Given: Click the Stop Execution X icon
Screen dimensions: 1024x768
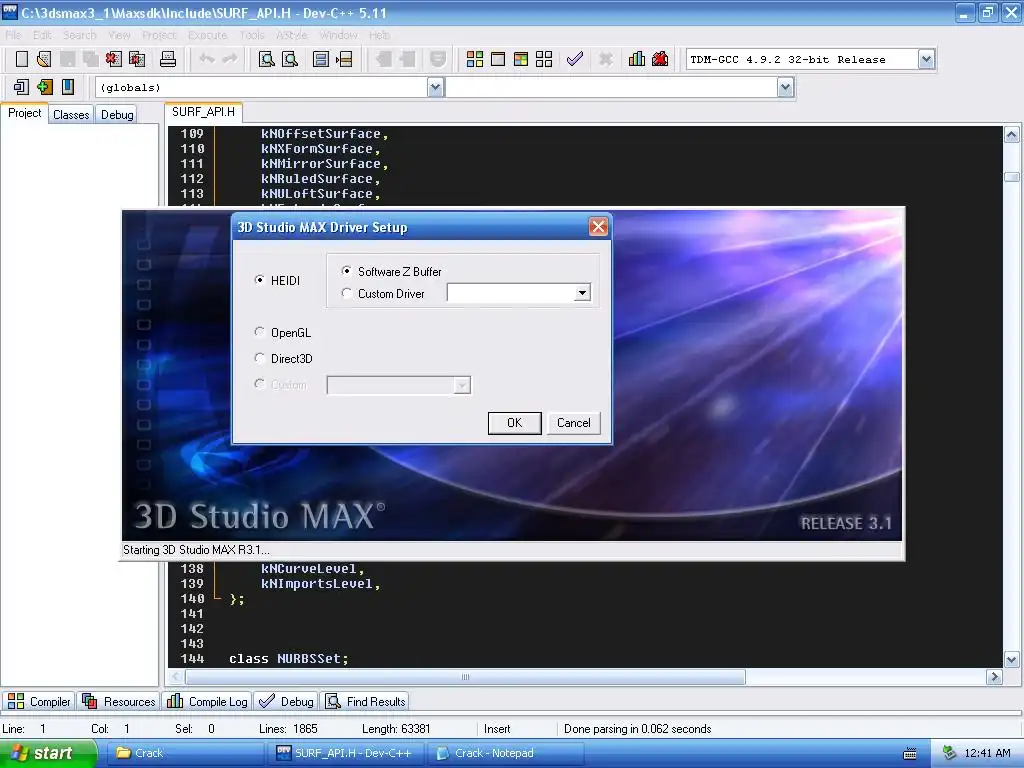Looking at the screenshot, I should click(x=606, y=59).
